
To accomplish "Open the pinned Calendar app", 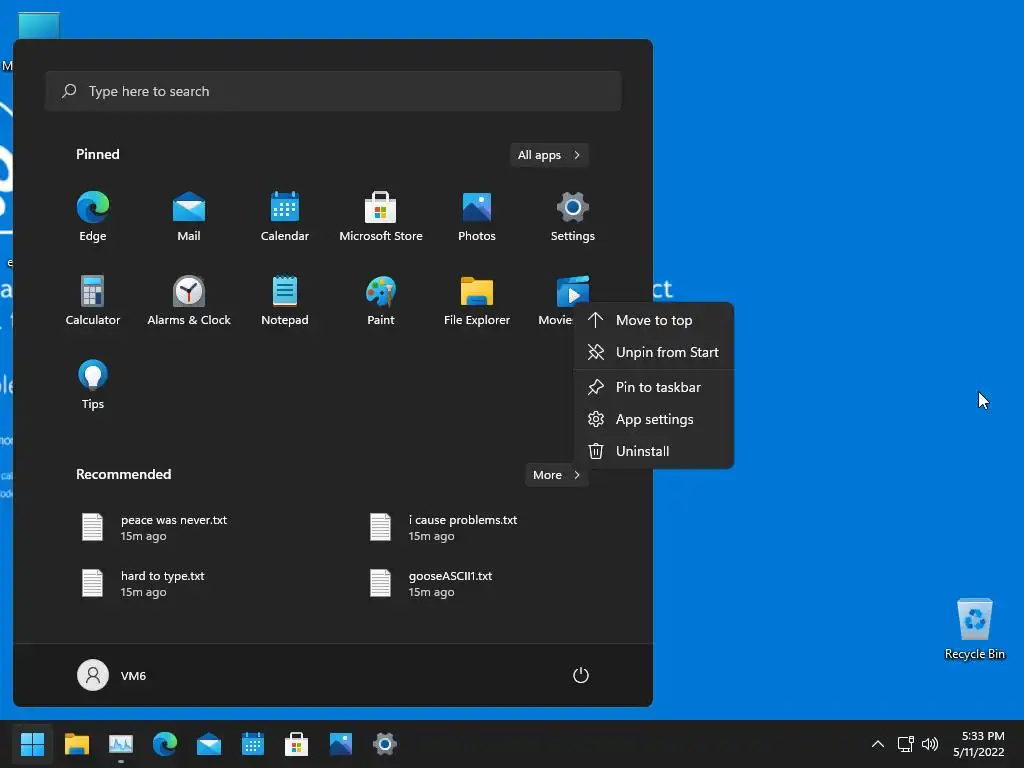I will (x=285, y=217).
